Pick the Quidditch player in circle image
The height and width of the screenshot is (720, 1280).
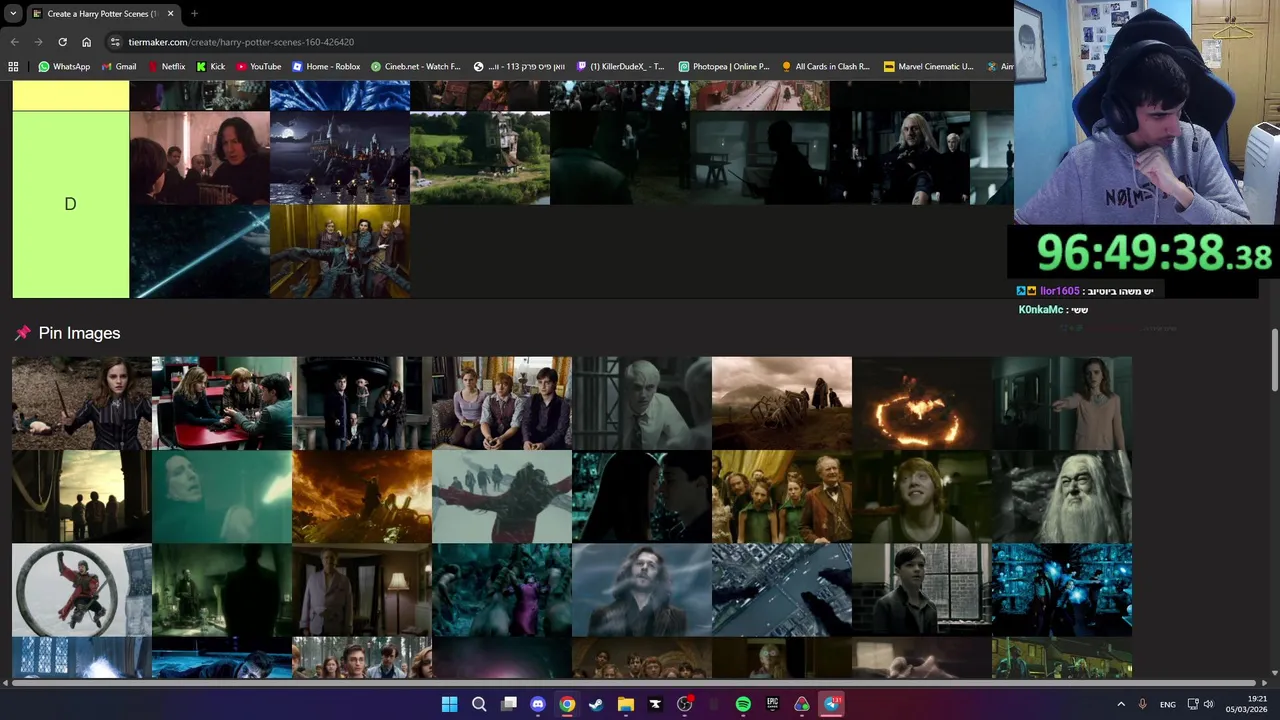(82, 590)
